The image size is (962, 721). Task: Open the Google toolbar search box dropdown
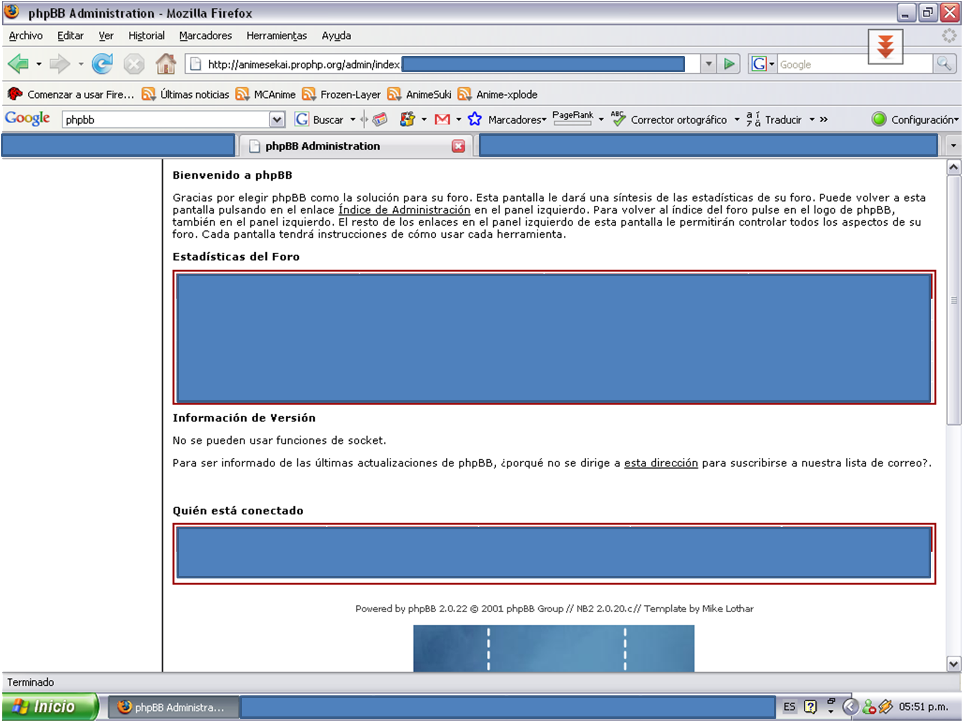pyautogui.click(x=277, y=120)
